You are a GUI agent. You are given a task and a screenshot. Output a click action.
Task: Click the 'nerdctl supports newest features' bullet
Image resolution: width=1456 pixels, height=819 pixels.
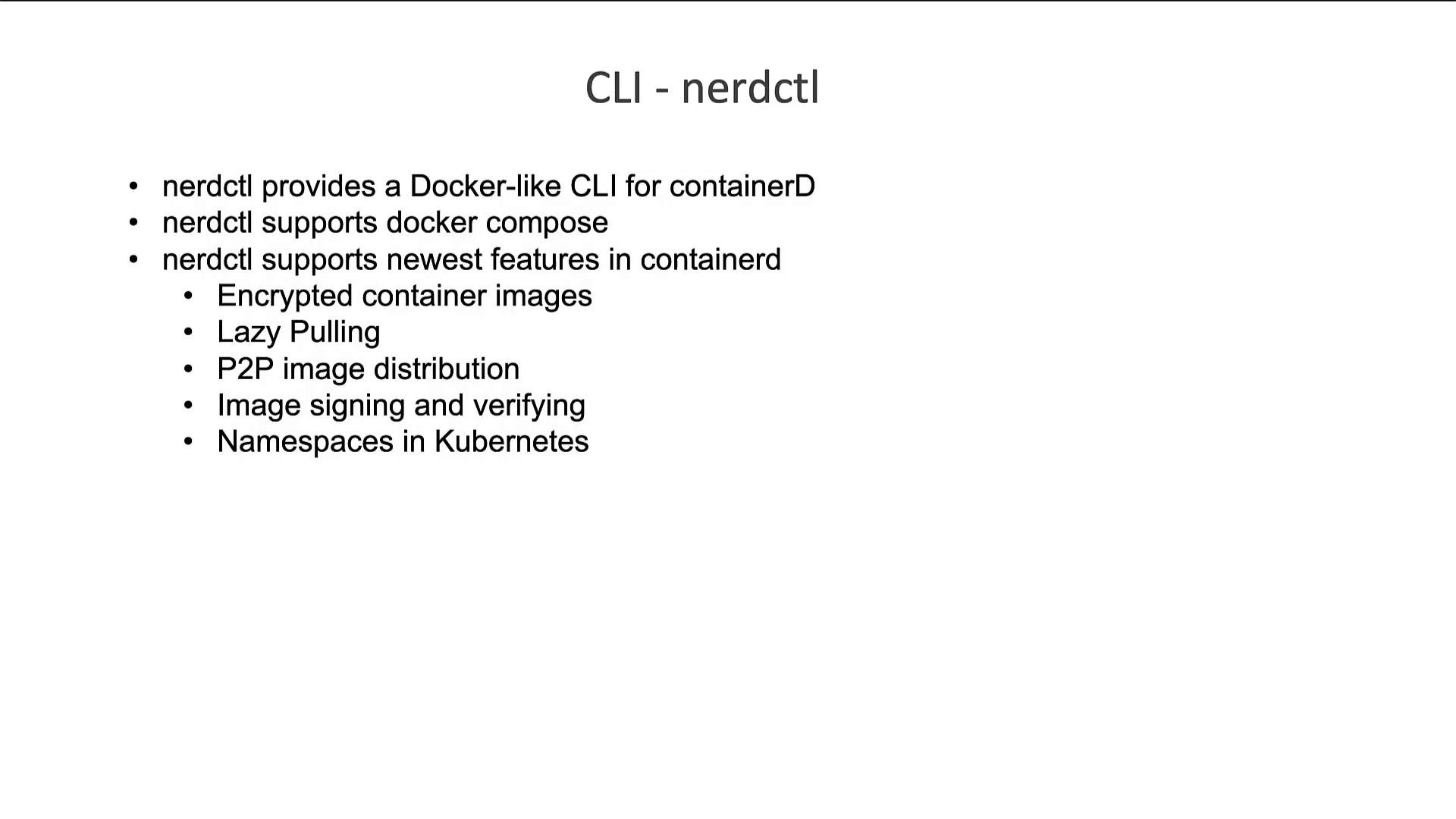click(472, 258)
